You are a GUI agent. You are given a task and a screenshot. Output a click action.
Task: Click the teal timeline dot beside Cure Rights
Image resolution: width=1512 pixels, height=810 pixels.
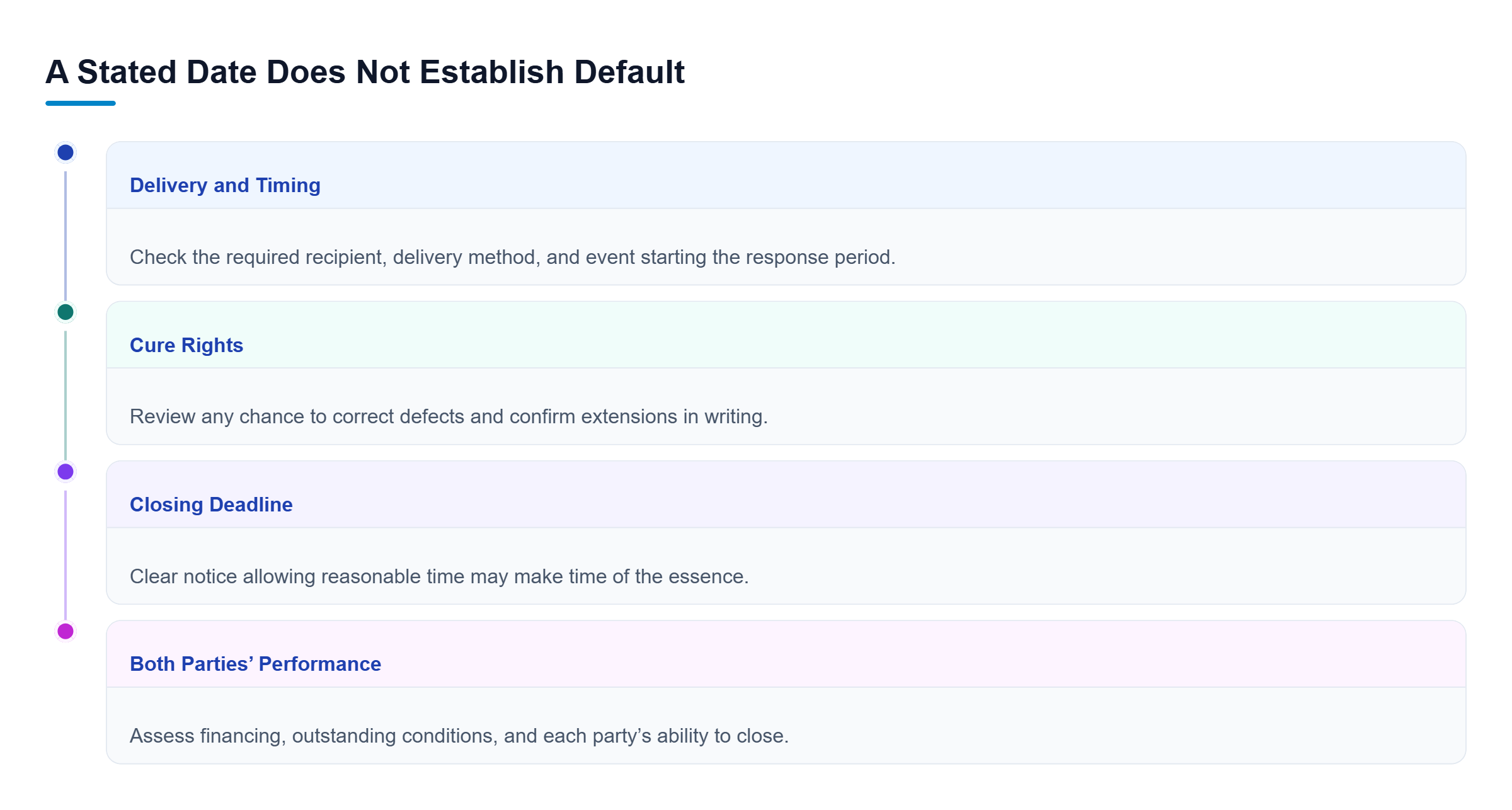tap(66, 312)
